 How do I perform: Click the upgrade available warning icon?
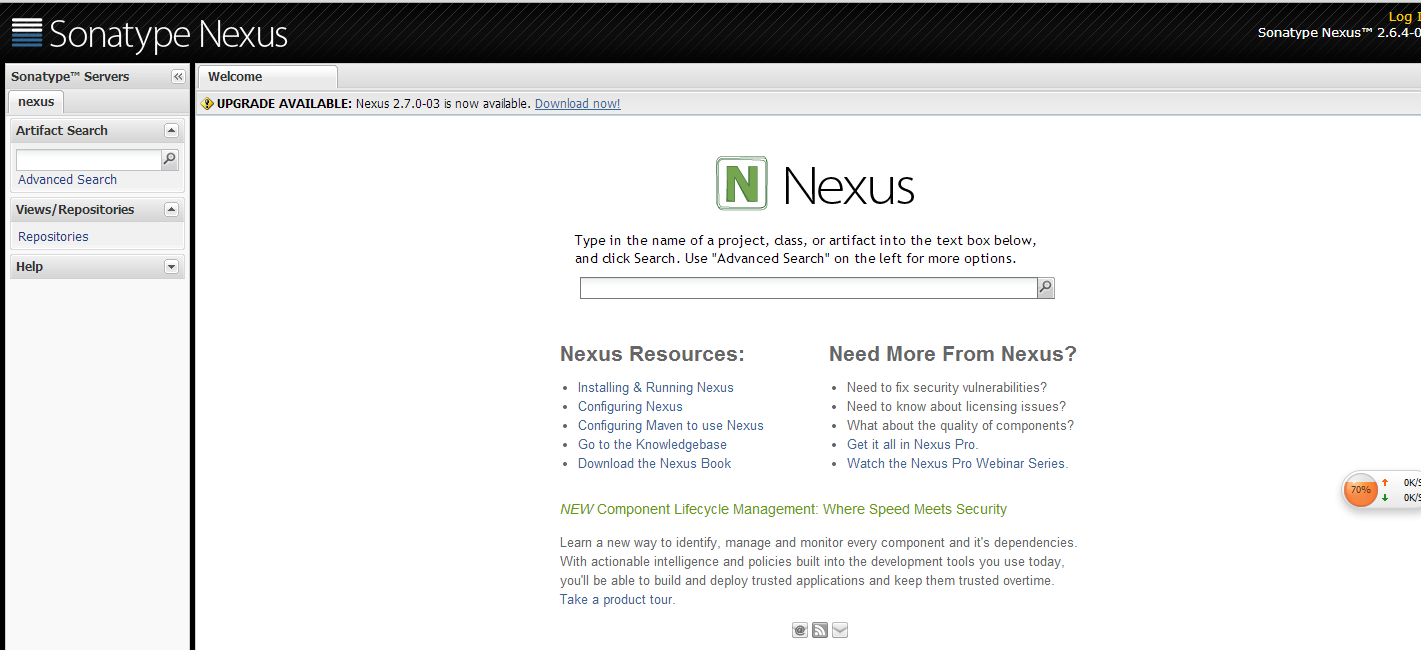coord(207,104)
